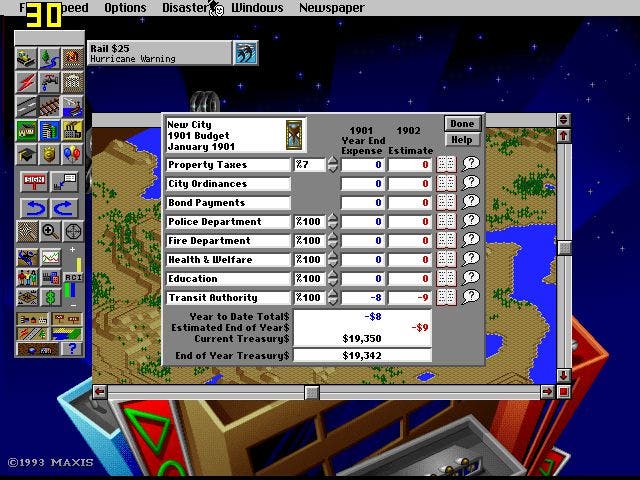Open the Windows menu

pos(257,8)
